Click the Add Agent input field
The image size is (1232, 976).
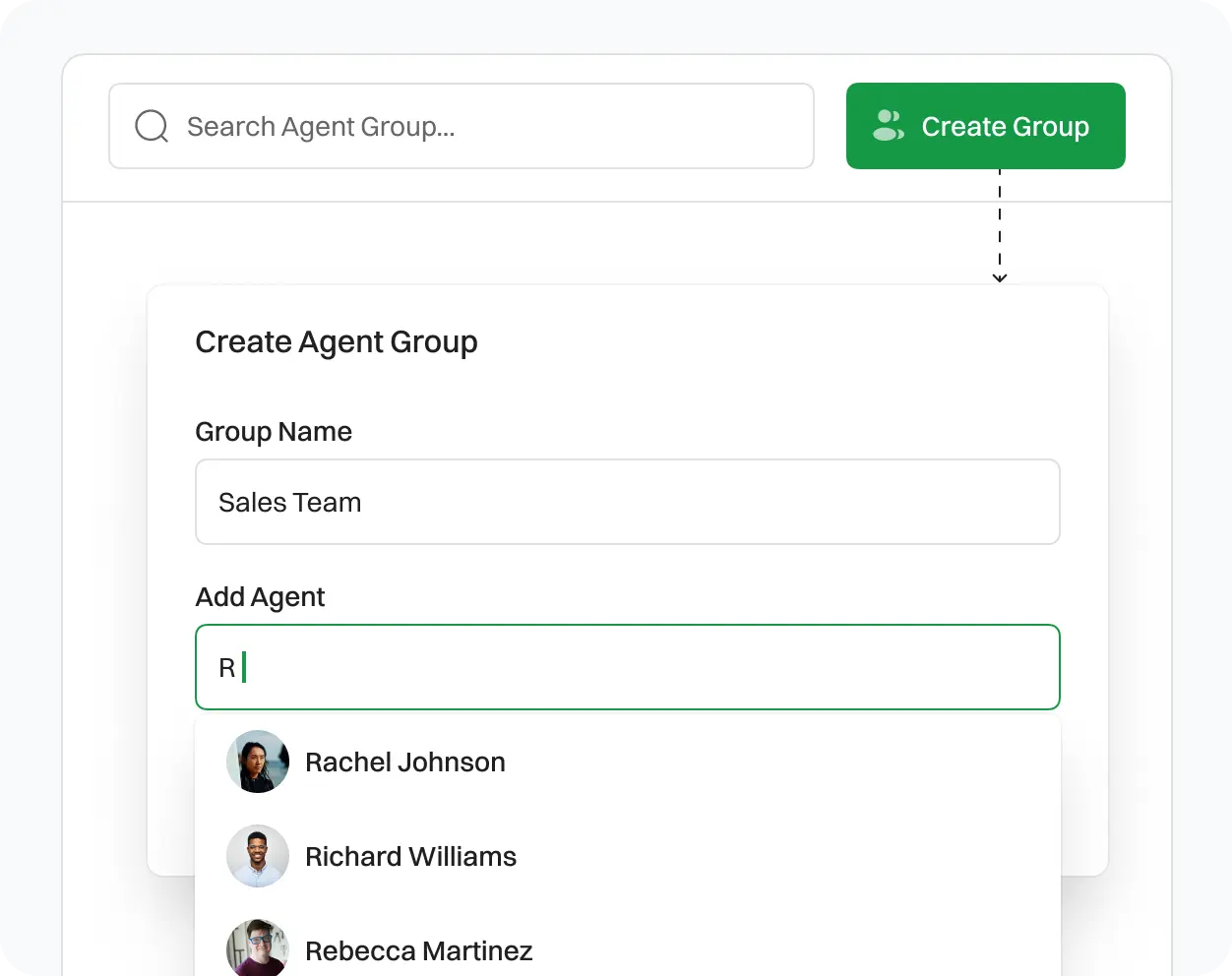coord(628,666)
